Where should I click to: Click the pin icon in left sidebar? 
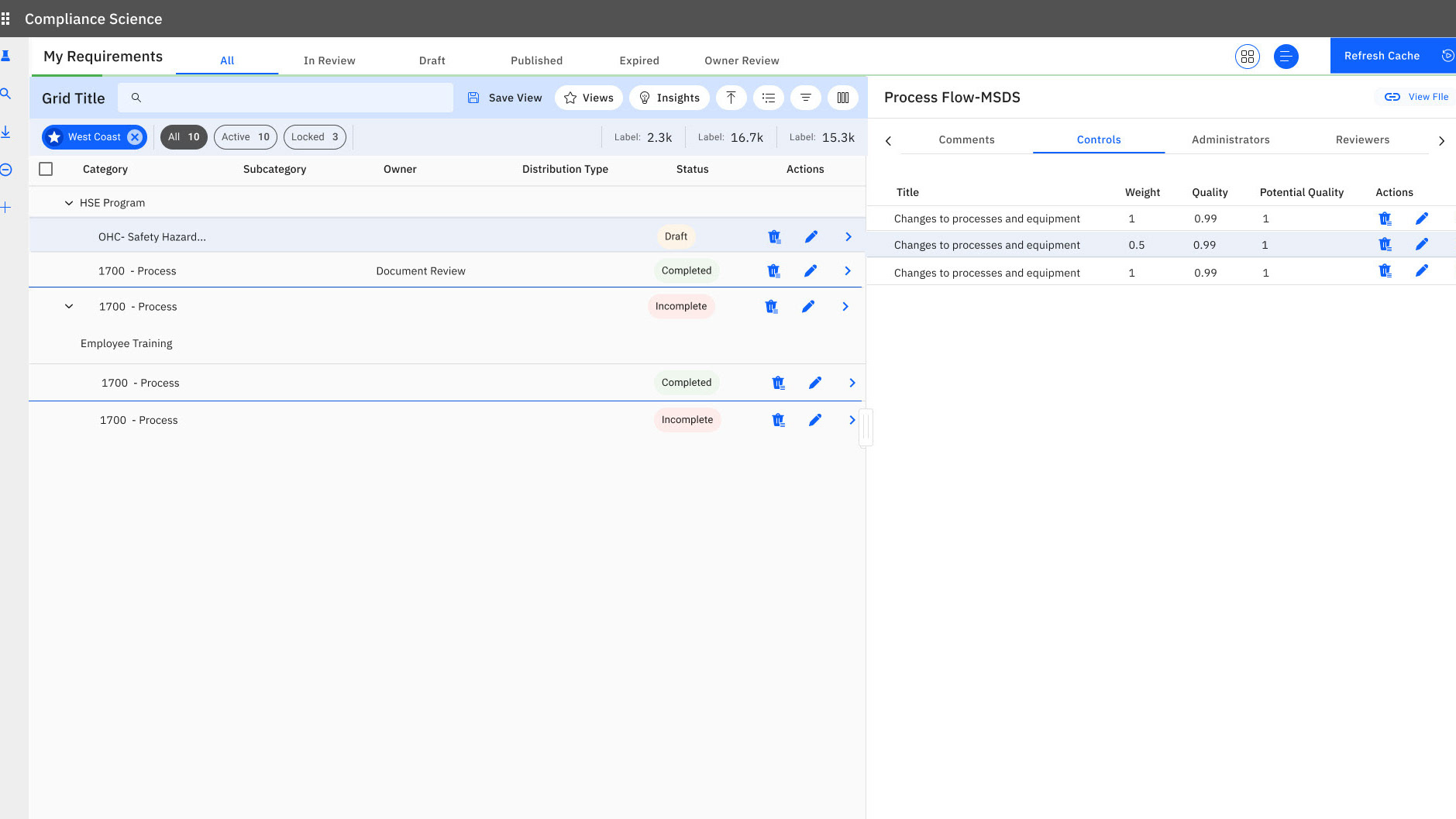pyautogui.click(x=5, y=56)
